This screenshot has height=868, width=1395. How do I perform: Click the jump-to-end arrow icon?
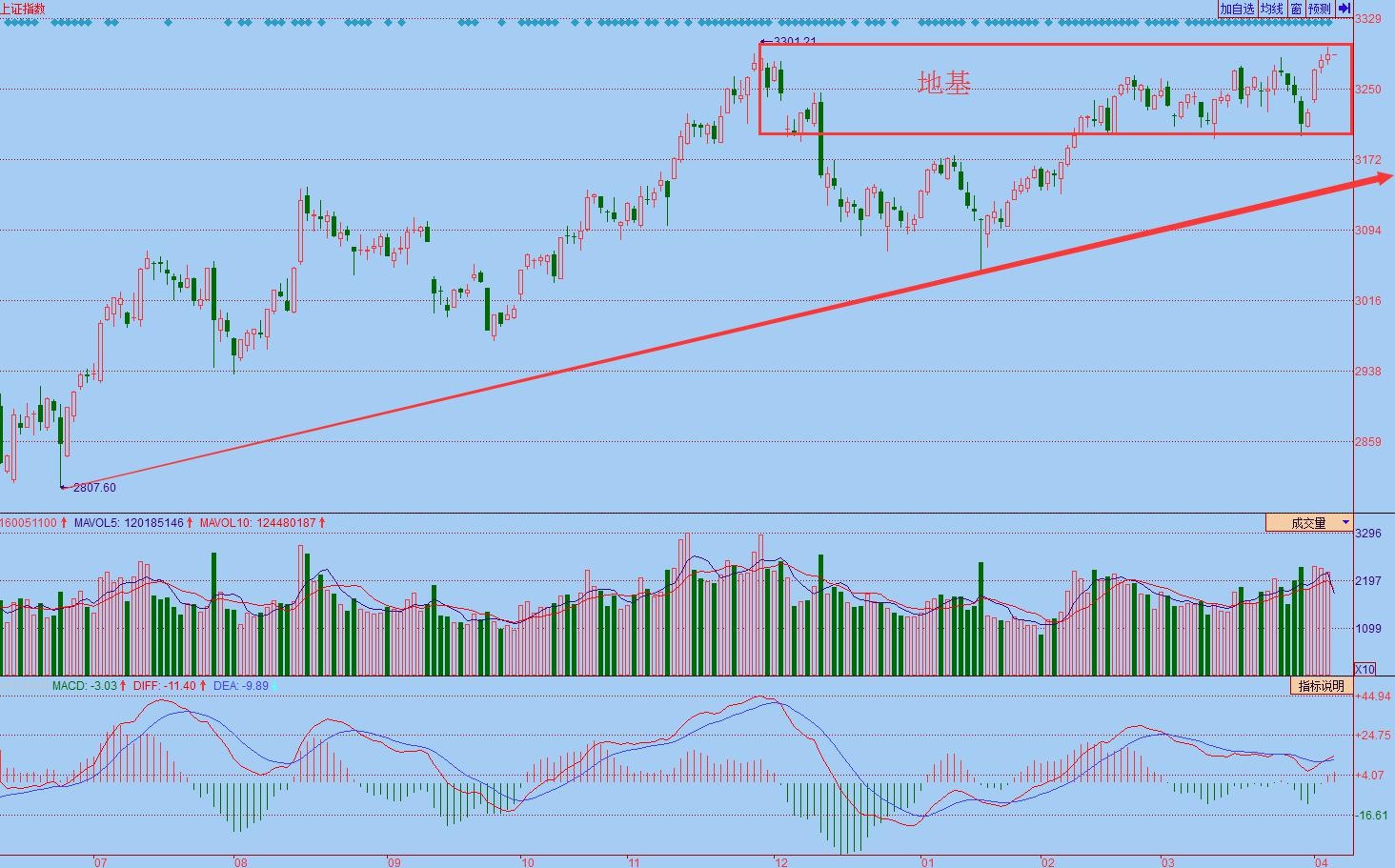[x=1344, y=9]
